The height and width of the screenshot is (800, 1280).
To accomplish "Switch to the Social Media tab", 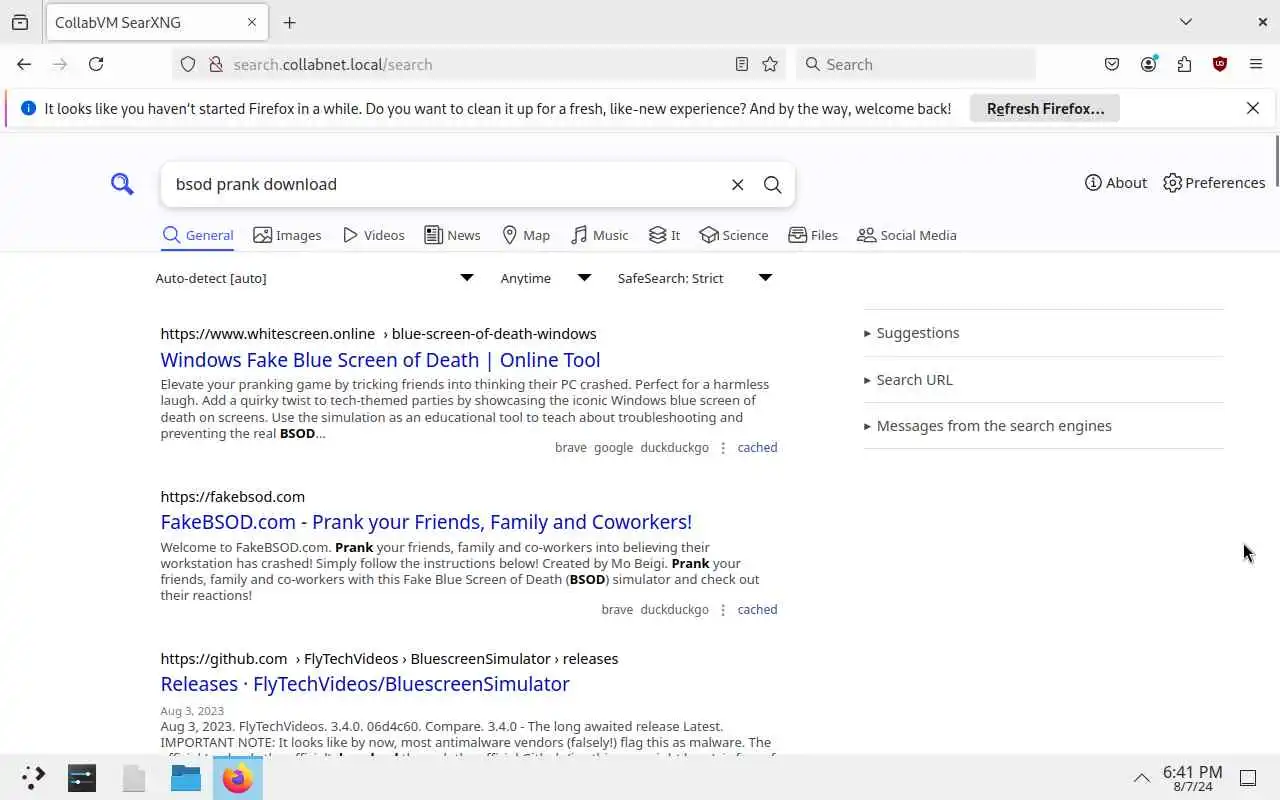I will pos(907,235).
